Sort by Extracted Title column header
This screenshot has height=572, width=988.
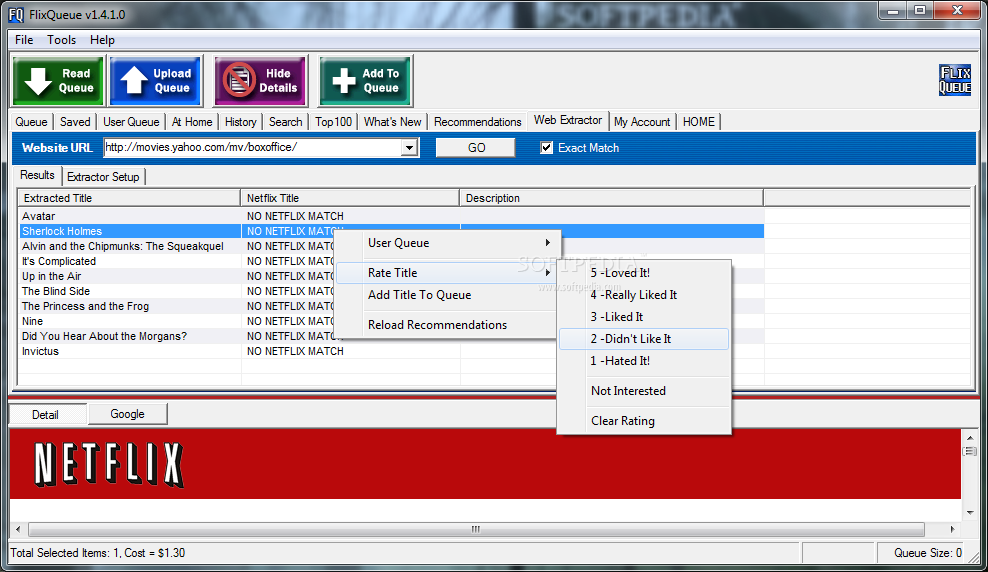coord(129,198)
